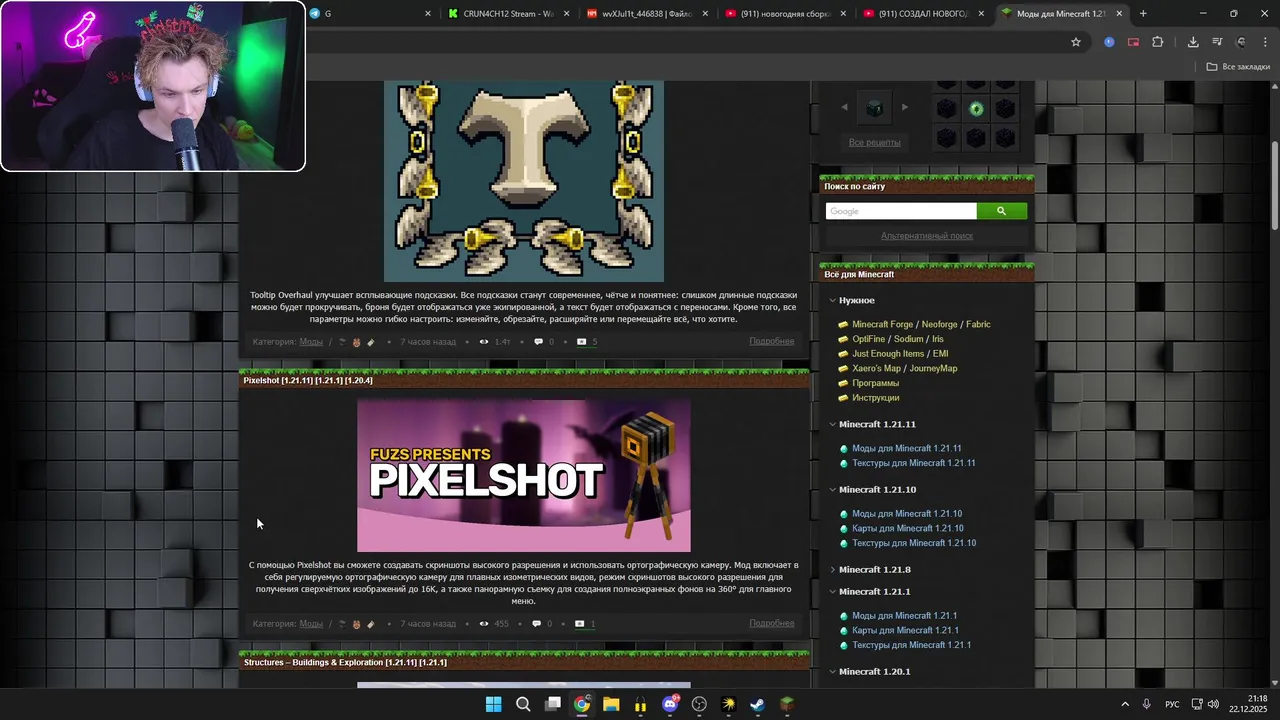This screenshot has width=1280, height=720.
Task: Click the blue round extension icon
Action: pyautogui.click(x=1109, y=42)
